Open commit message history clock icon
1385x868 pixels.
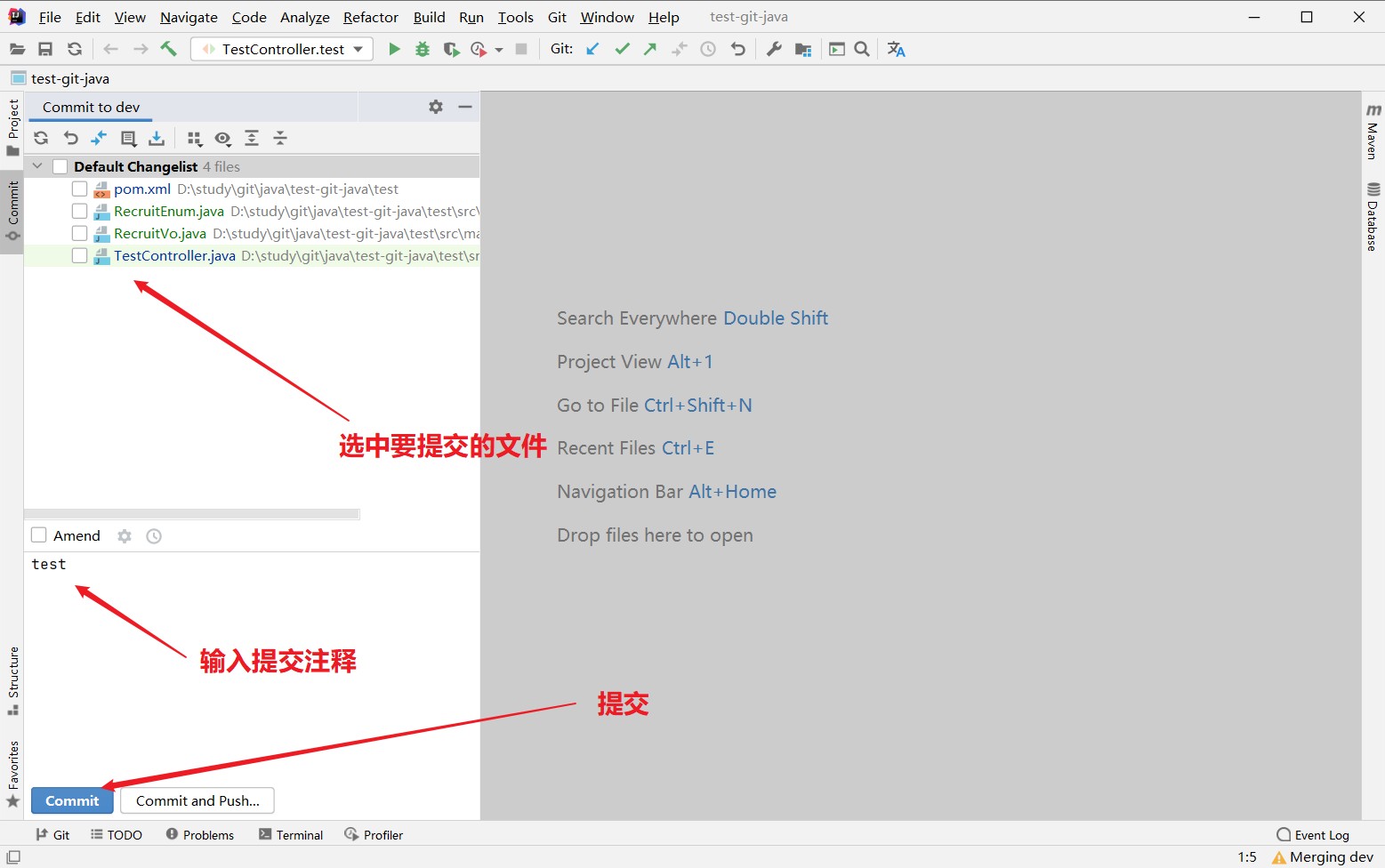(154, 536)
